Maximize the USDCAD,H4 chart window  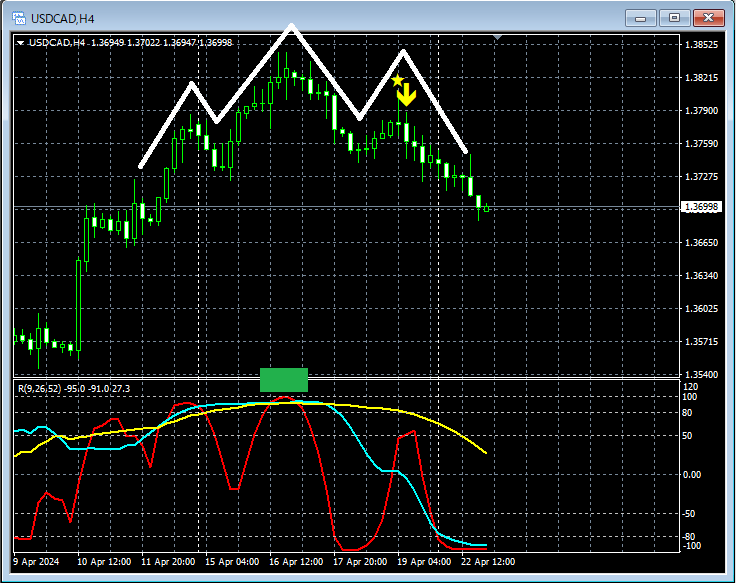click(674, 18)
